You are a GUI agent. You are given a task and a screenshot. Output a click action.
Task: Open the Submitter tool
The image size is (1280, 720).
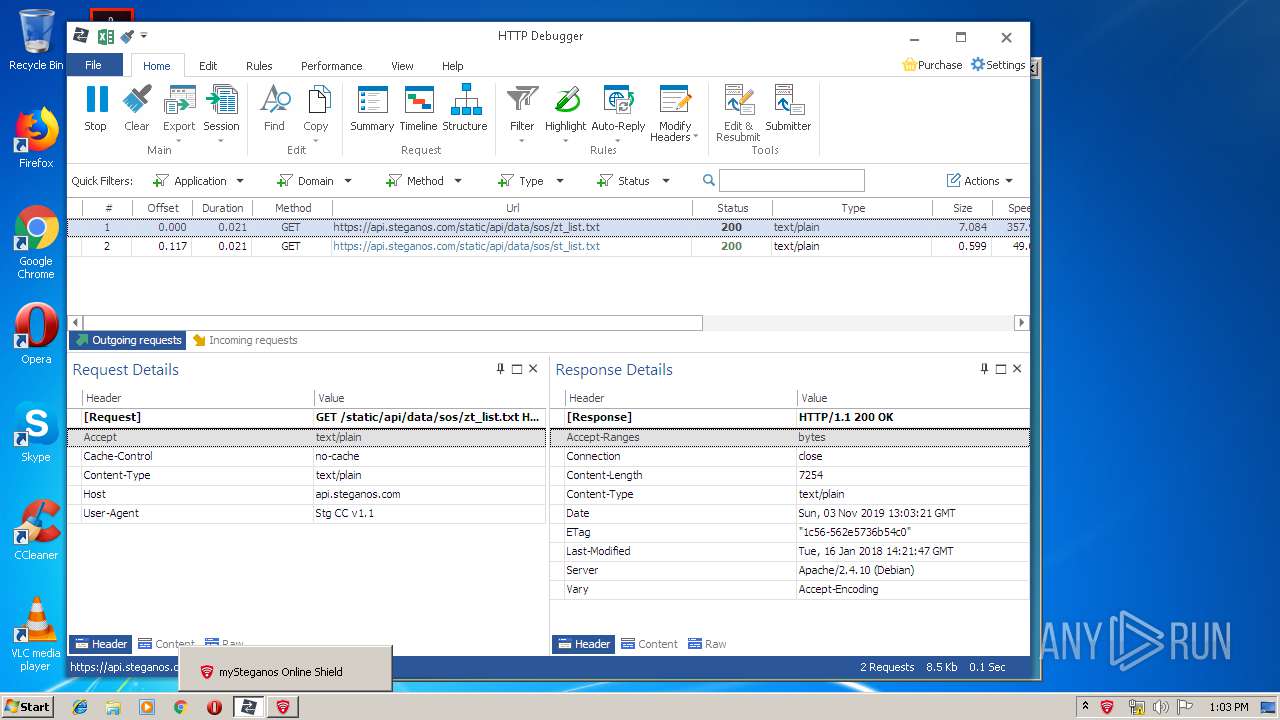tap(788, 109)
